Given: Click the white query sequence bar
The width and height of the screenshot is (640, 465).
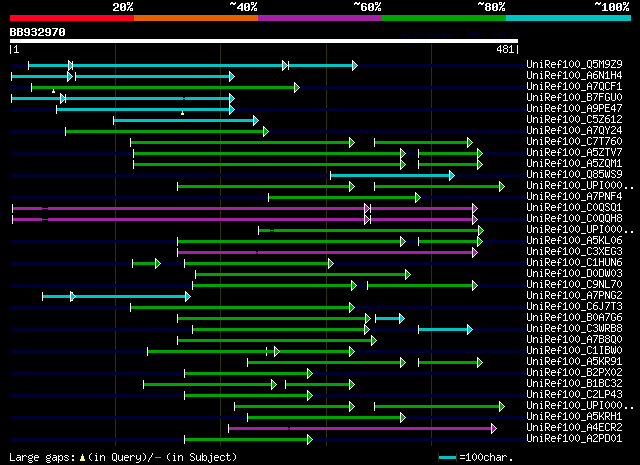Looking at the screenshot, I should (264, 41).
